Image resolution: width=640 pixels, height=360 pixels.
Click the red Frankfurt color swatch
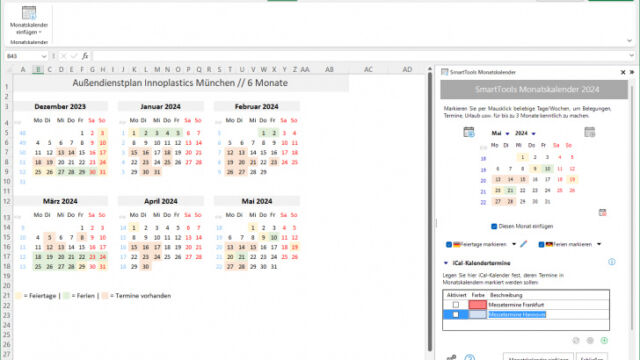click(478, 305)
